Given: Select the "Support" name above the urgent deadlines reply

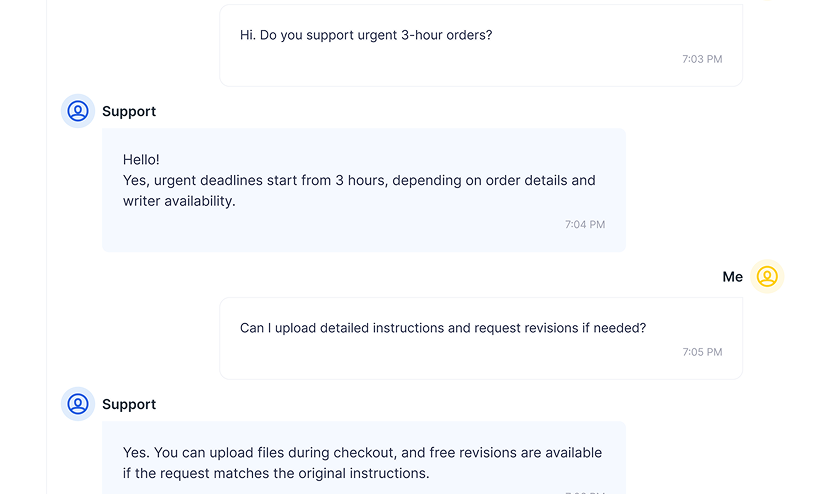Looking at the screenshot, I should coord(129,111).
